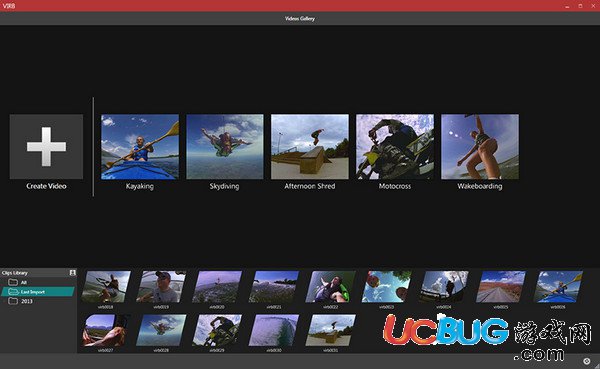This screenshot has width=600, height=369.
Task: Select clip virb0022 thumbnail
Action: pos(331,287)
